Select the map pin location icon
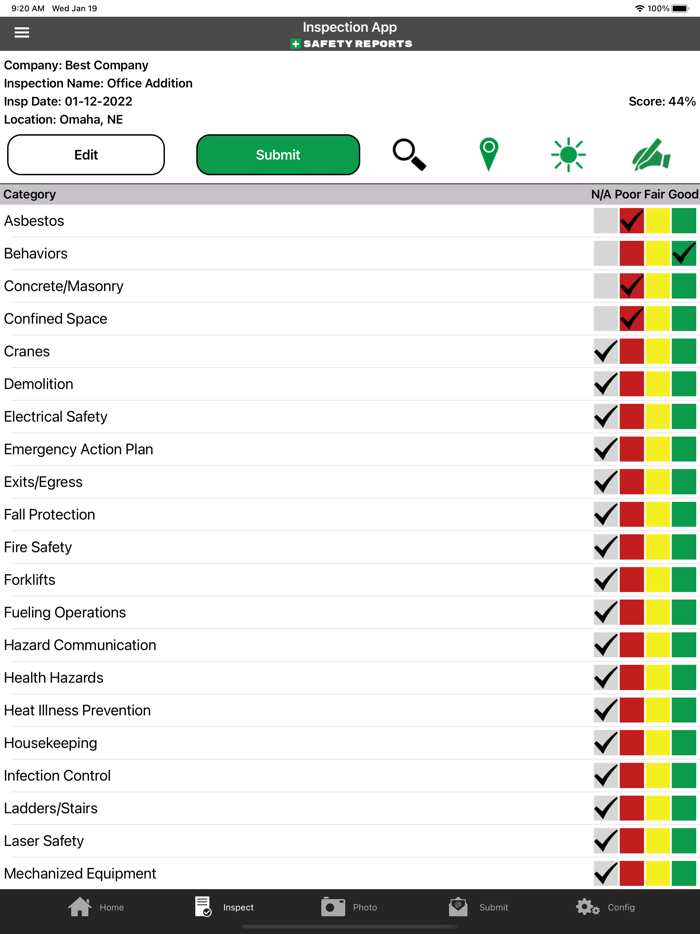This screenshot has height=934, width=700. [x=488, y=154]
